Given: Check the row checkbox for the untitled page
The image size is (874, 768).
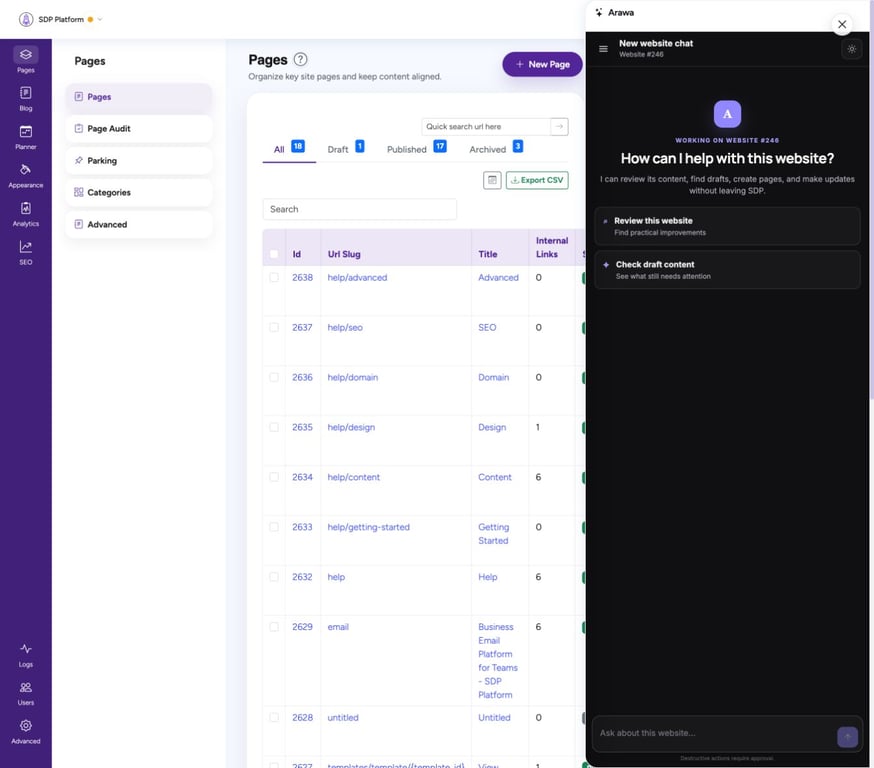Looking at the screenshot, I should point(274,717).
